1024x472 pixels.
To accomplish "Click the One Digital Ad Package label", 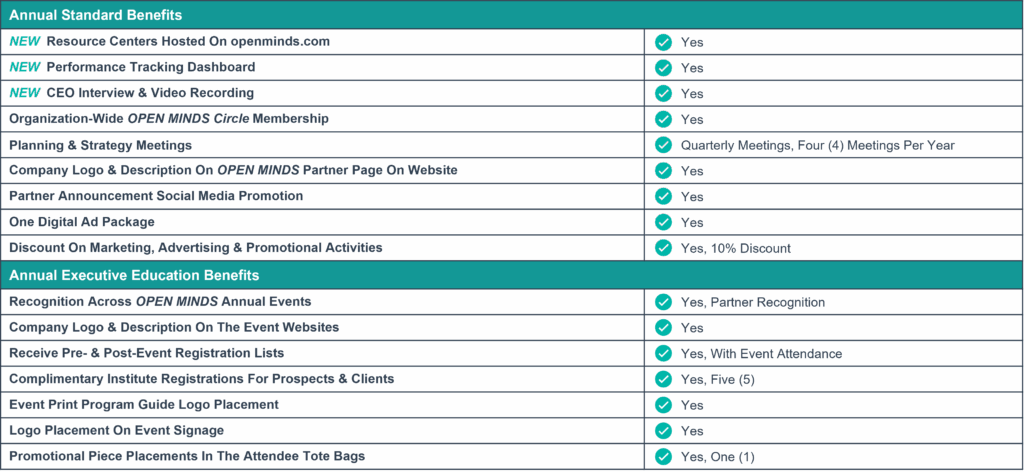I will coord(82,222).
